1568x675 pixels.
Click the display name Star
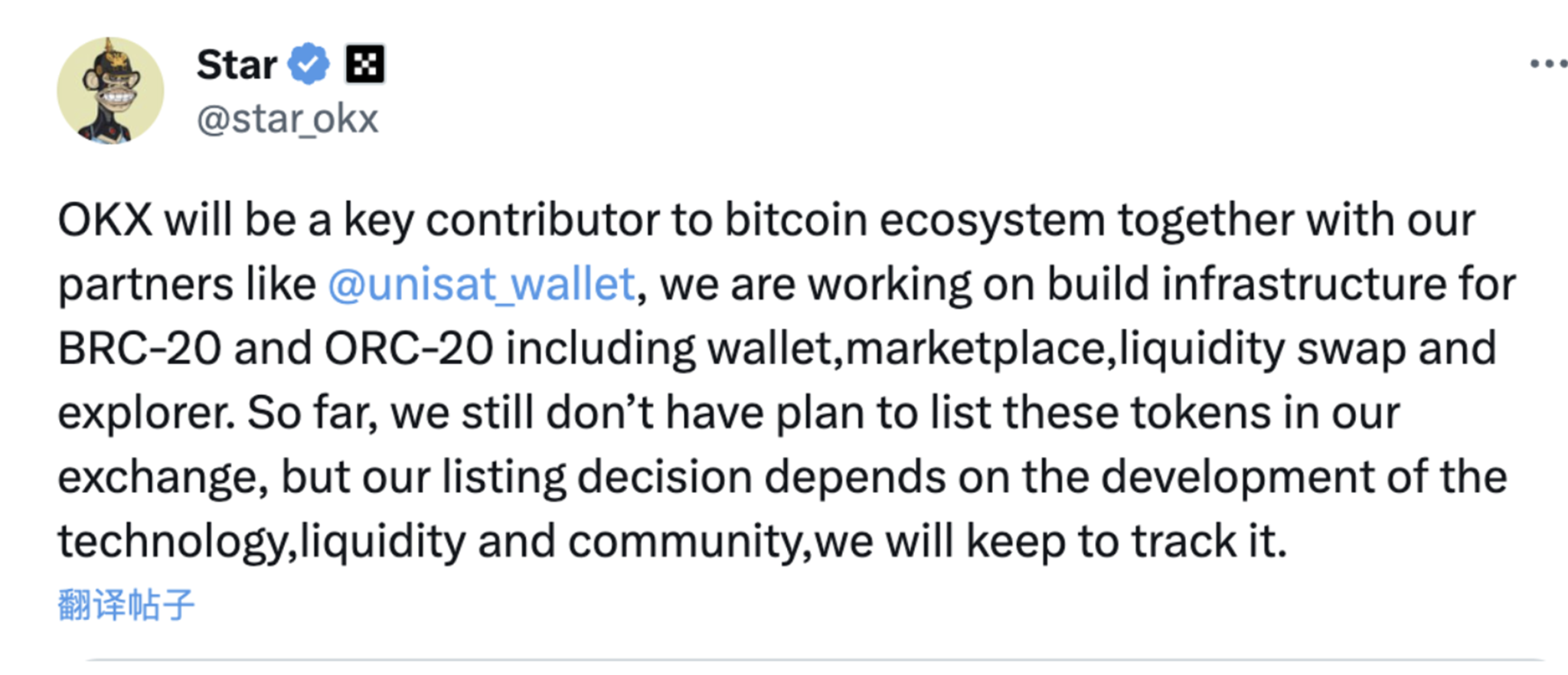(x=236, y=64)
